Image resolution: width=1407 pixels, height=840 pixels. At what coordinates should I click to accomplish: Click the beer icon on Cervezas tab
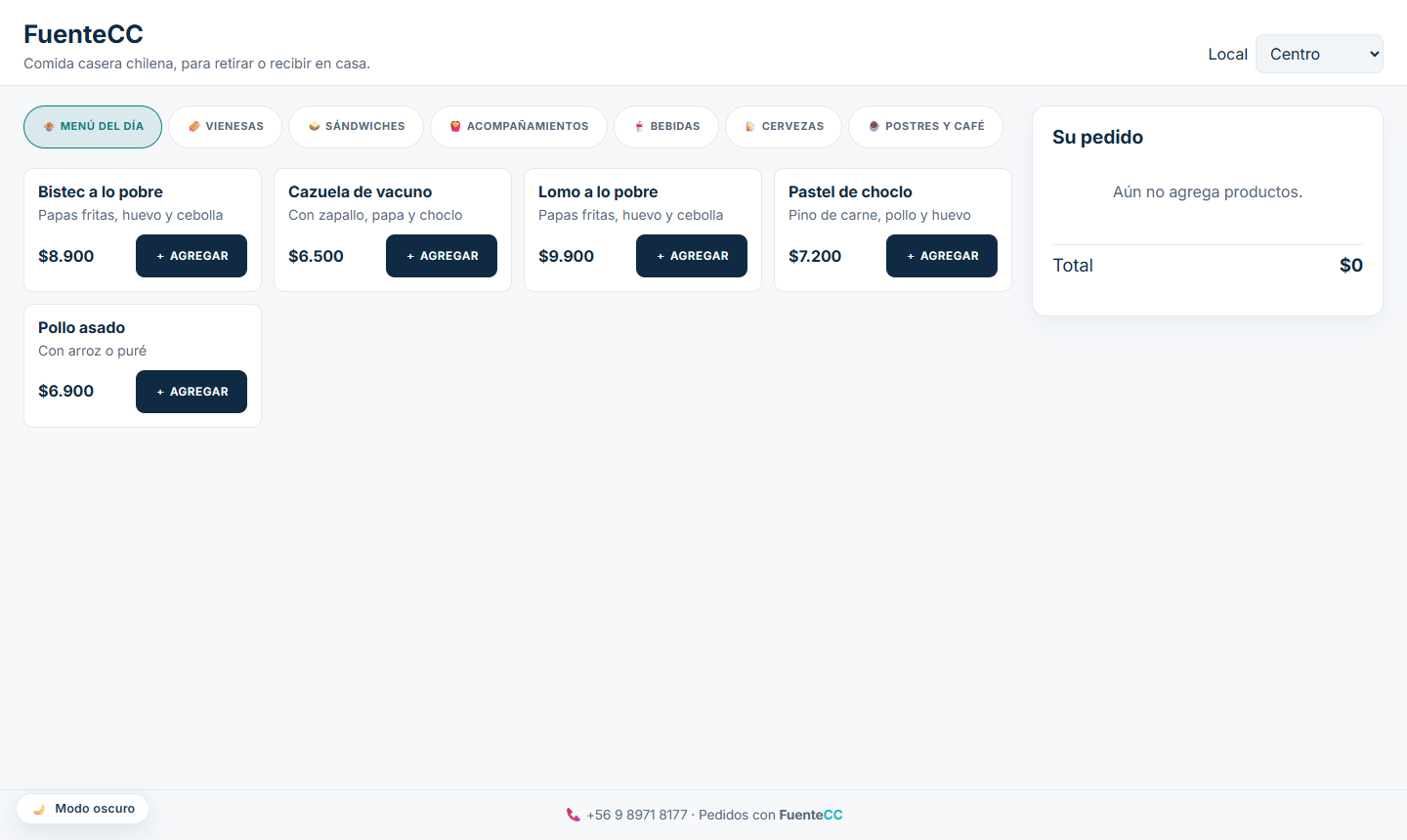[x=750, y=127]
